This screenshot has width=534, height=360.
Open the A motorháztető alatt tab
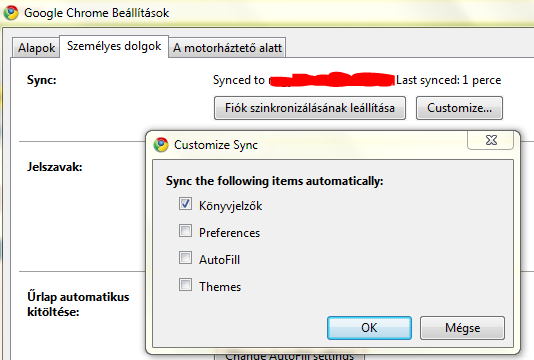pos(227,48)
